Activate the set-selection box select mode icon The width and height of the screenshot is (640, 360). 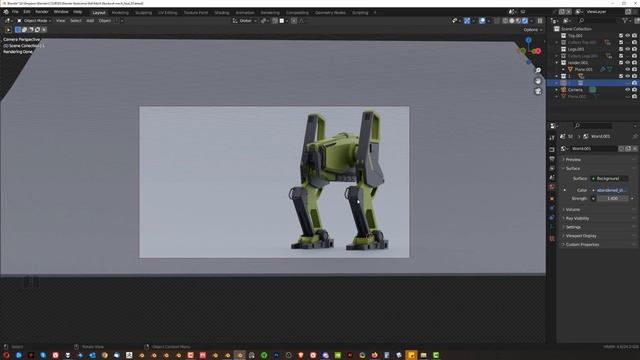point(18,30)
